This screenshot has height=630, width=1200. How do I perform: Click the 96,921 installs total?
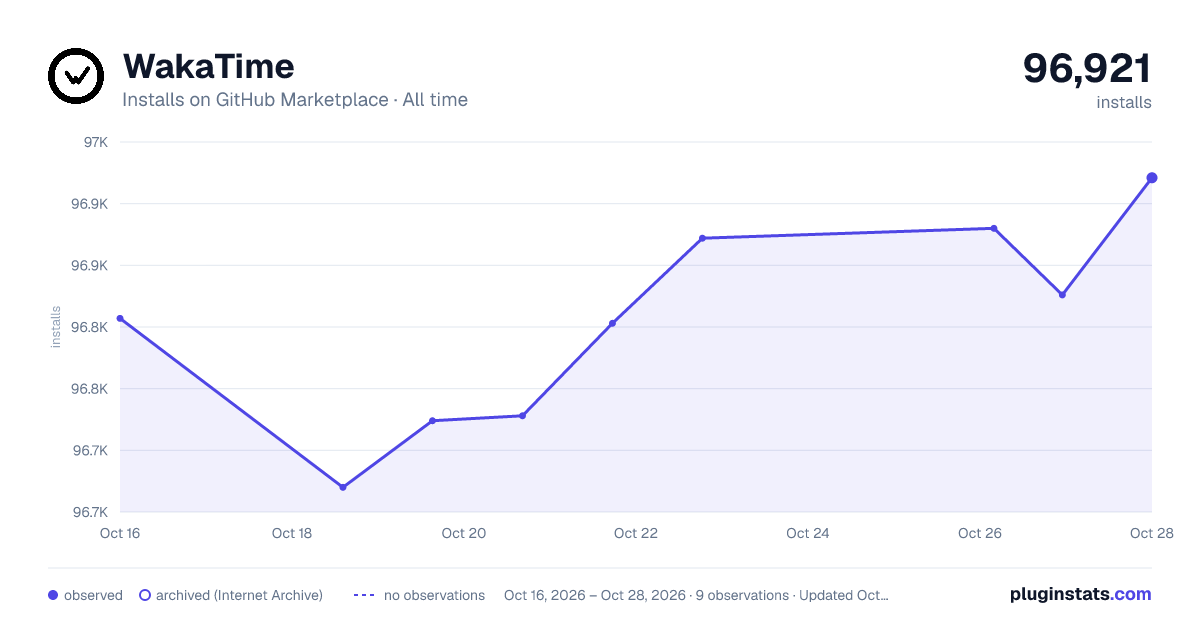pos(1087,68)
